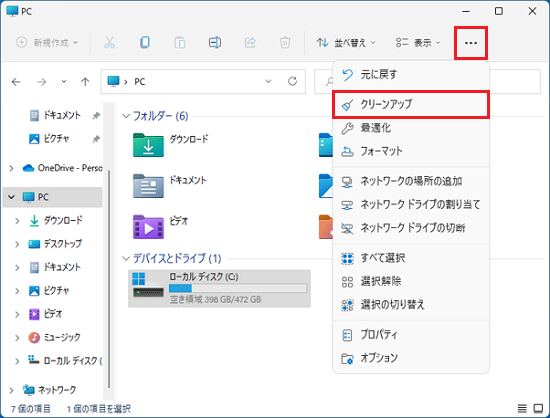550x418 pixels.
Task: Go back with the left arrow
Action: [x=16, y=82]
